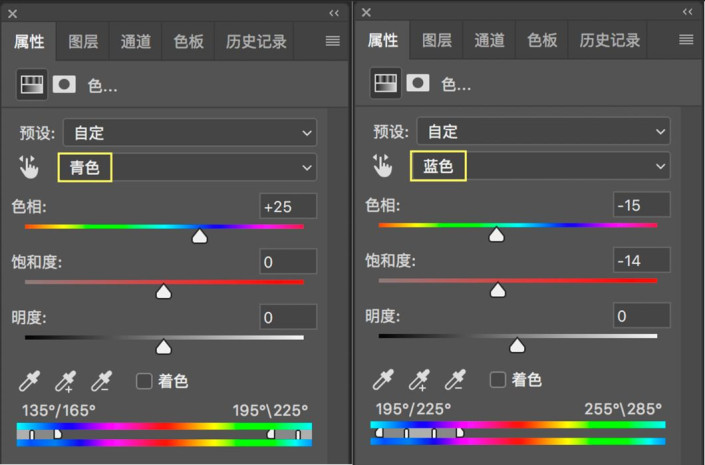Pick the subtract-from-sample eyedropper in left panel

101,381
